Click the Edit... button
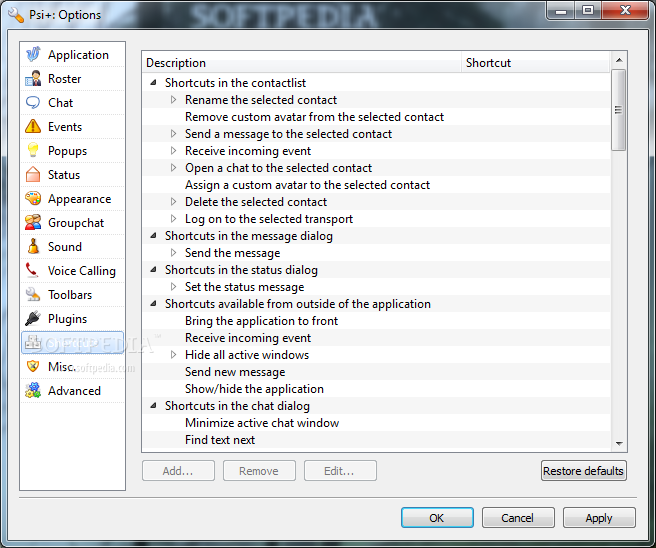This screenshot has height=548, width=656. point(340,471)
